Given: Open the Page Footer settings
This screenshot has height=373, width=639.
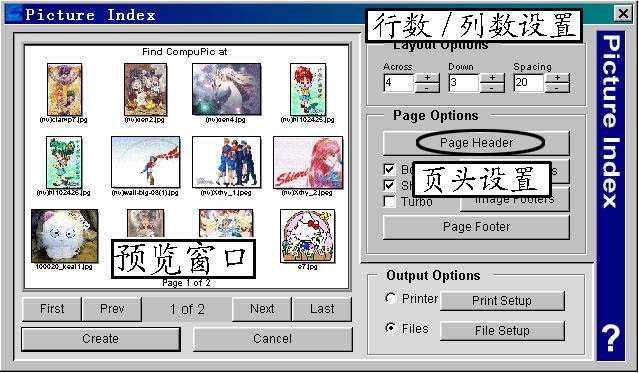Looking at the screenshot, I should (x=476, y=227).
